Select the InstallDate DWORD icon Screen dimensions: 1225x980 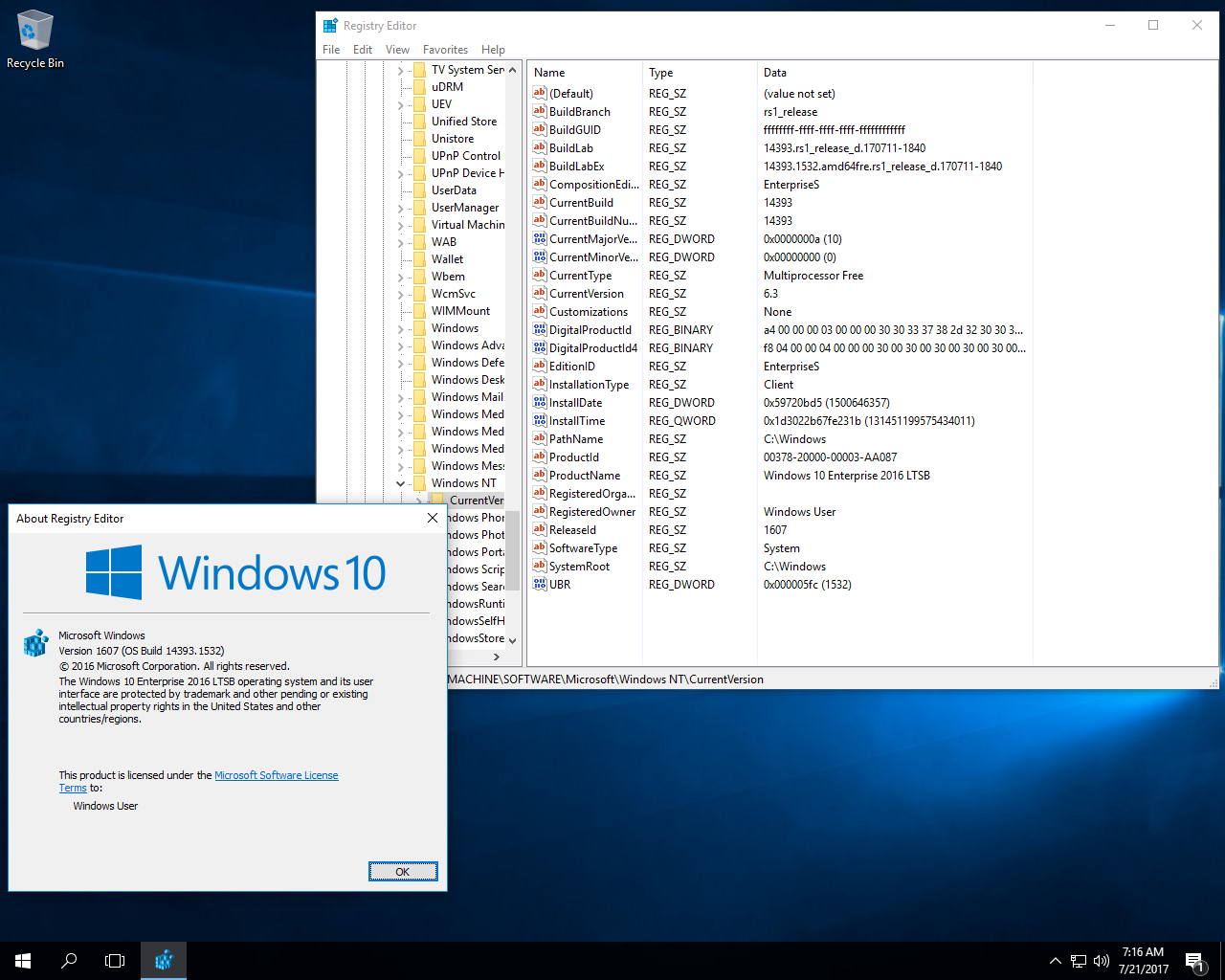pyautogui.click(x=540, y=402)
